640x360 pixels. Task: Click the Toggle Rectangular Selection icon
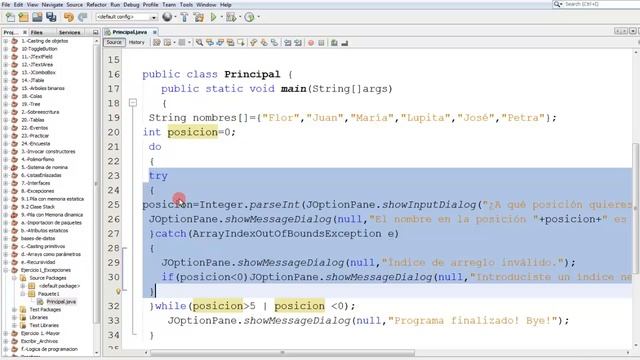point(241,42)
